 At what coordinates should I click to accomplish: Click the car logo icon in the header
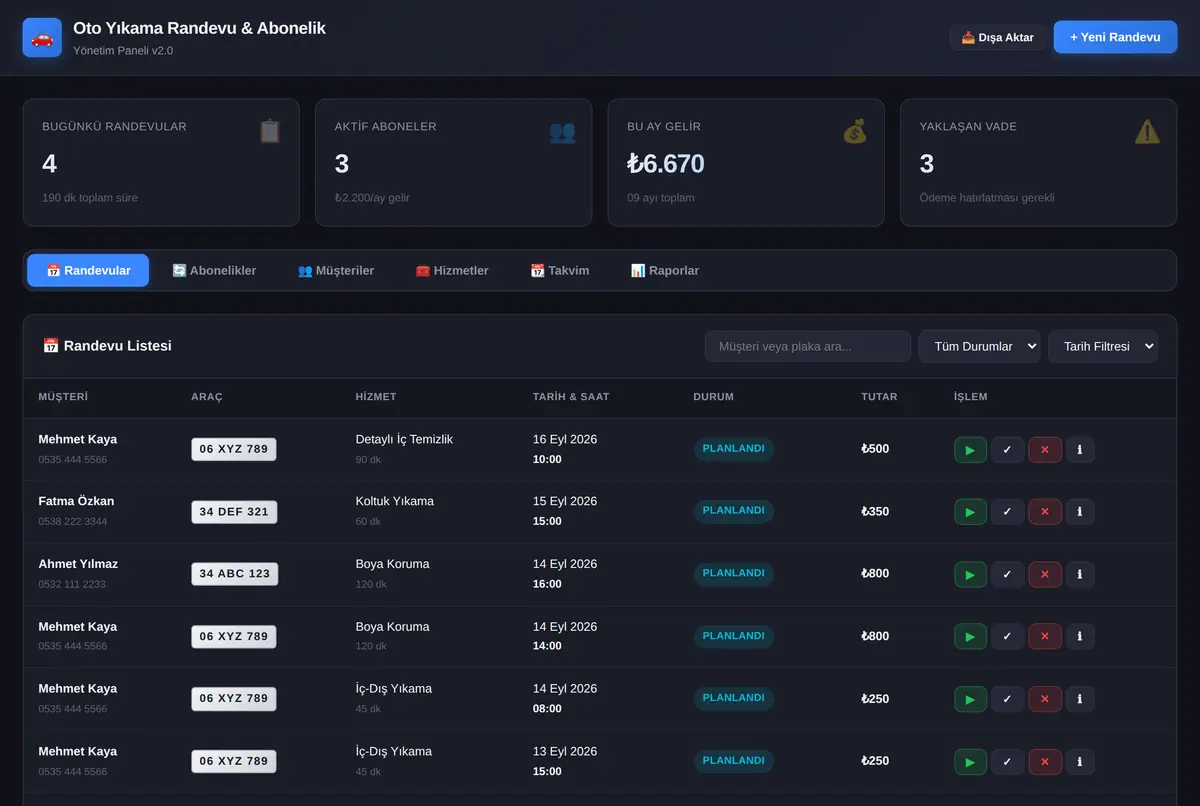click(x=42, y=38)
